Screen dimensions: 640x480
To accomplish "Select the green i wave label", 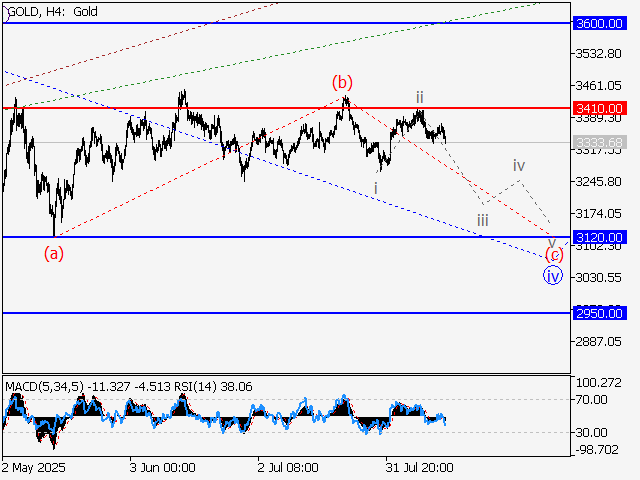I will (376, 187).
